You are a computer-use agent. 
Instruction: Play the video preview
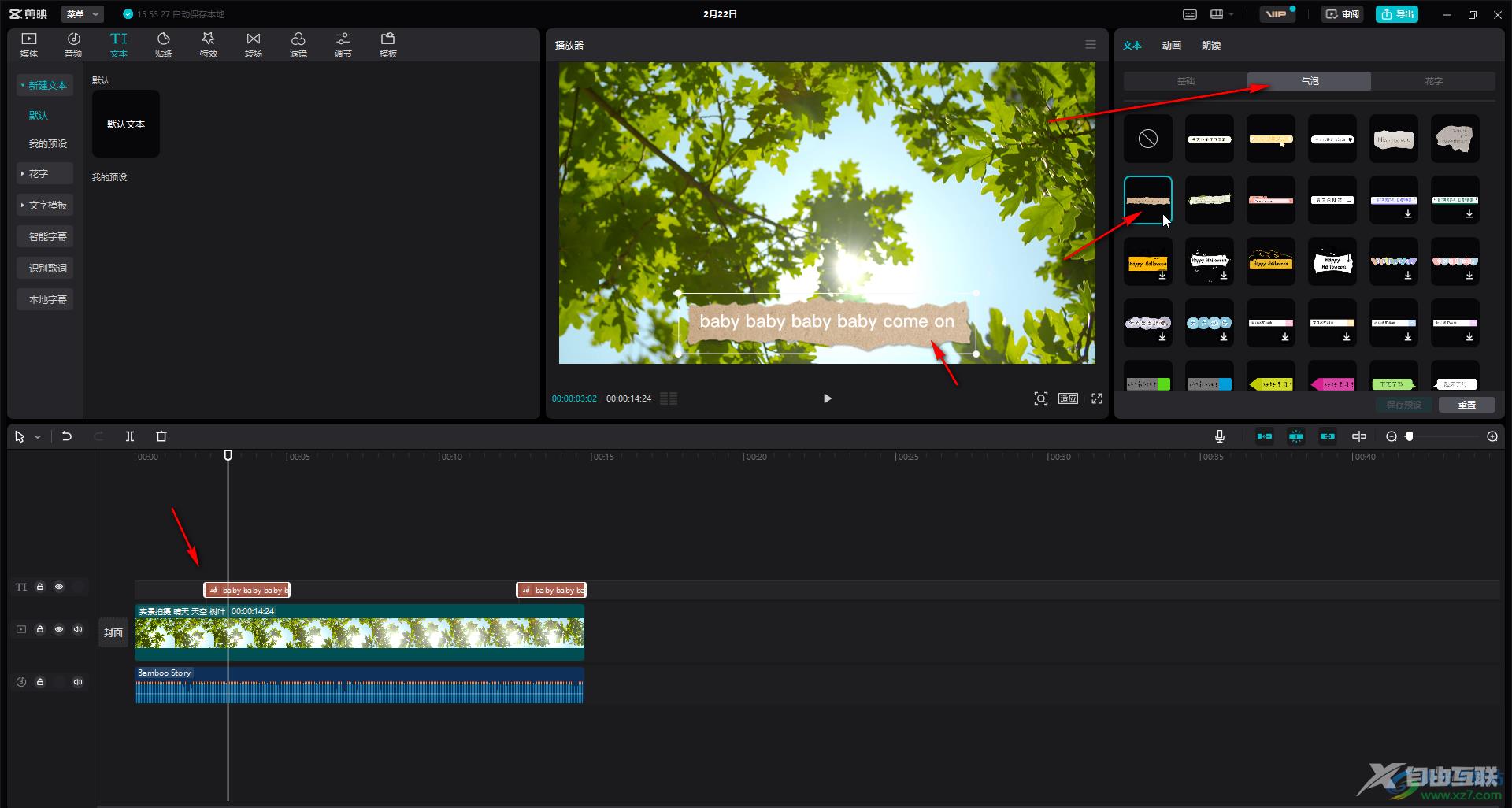(827, 398)
